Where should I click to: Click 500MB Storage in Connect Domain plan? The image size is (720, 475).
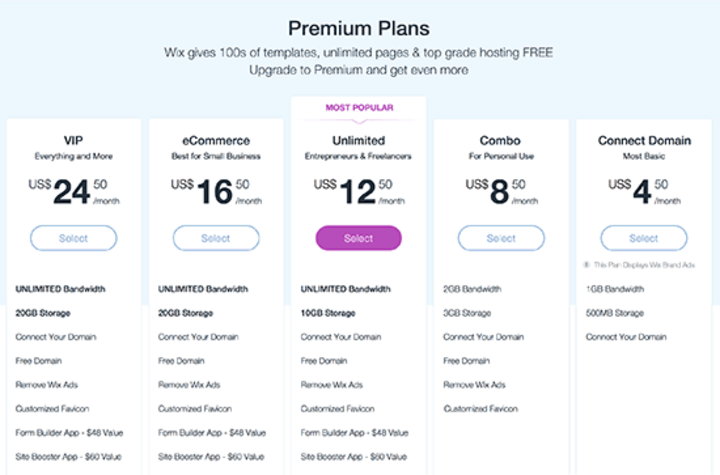point(614,313)
